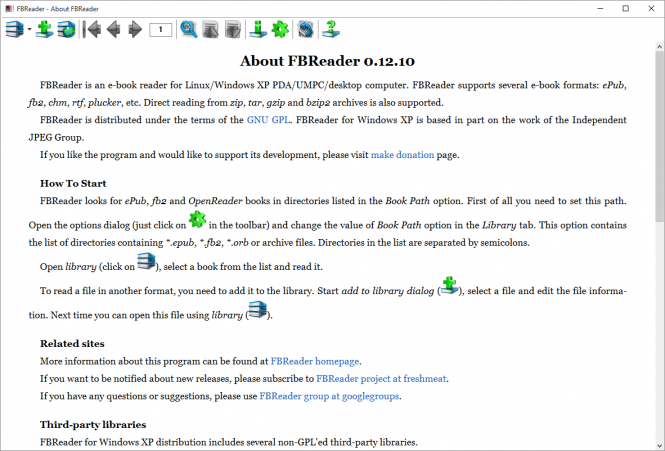Go forward with the right arrow

pyautogui.click(x=135, y=30)
